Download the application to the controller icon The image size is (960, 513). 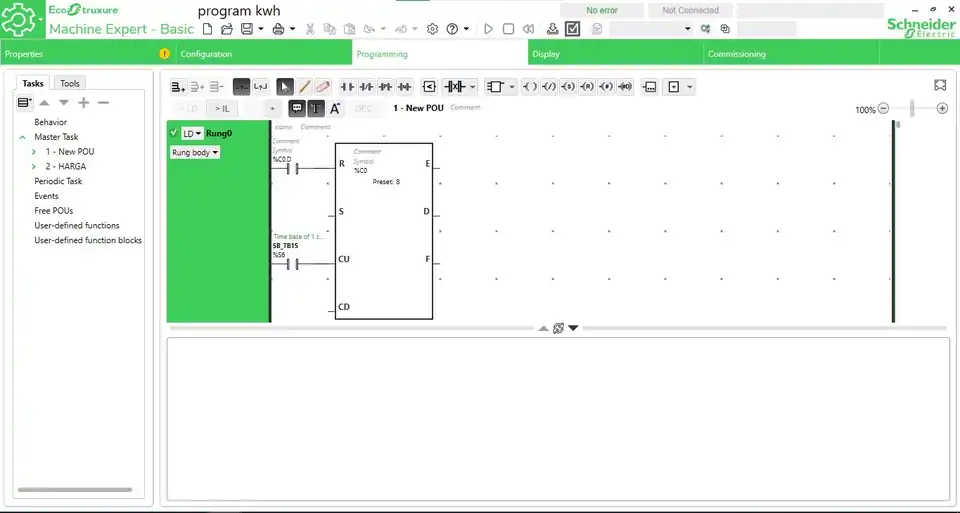552,29
